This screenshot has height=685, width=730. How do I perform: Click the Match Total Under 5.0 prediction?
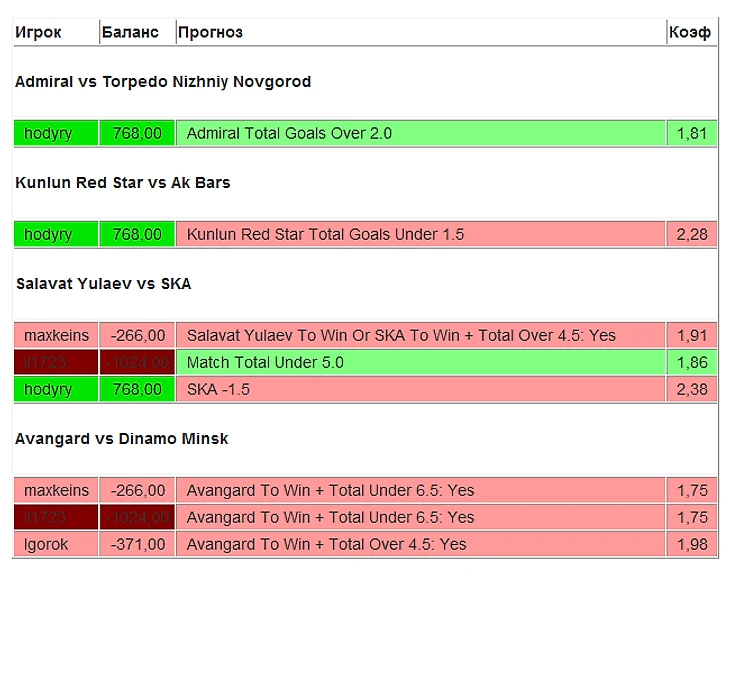tap(420, 362)
